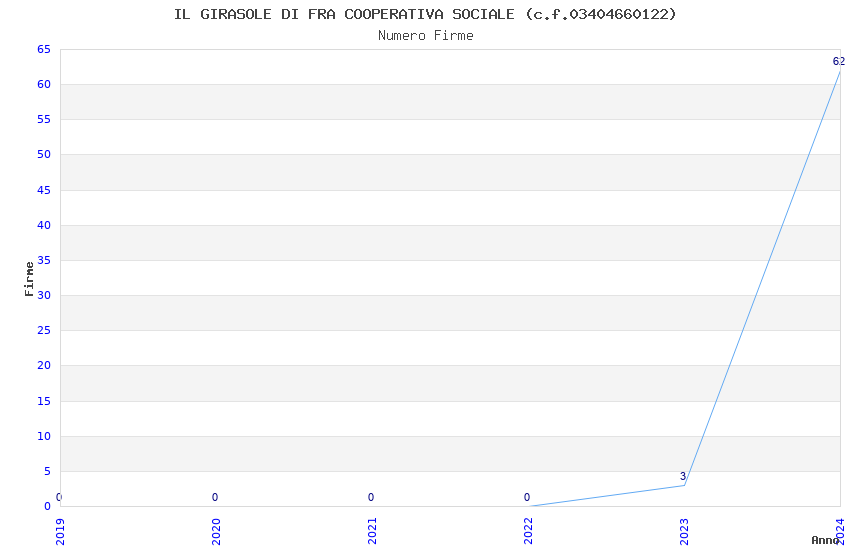850x550 pixels.
Task: Click the y-axis tick label 20
Action: (x=44, y=366)
